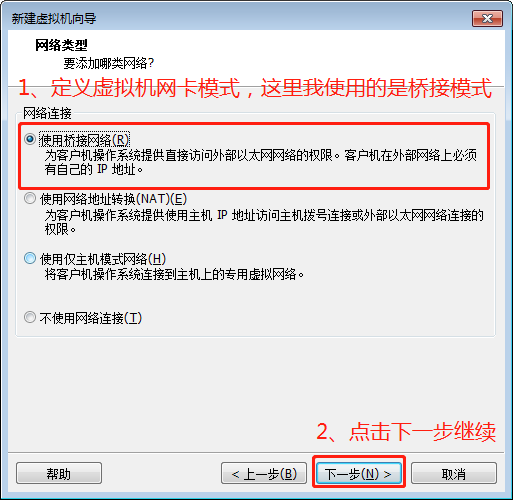Viewport: 513px width, 500px height.
Task: Go back with the 上一步(B) button
Action: click(x=264, y=473)
